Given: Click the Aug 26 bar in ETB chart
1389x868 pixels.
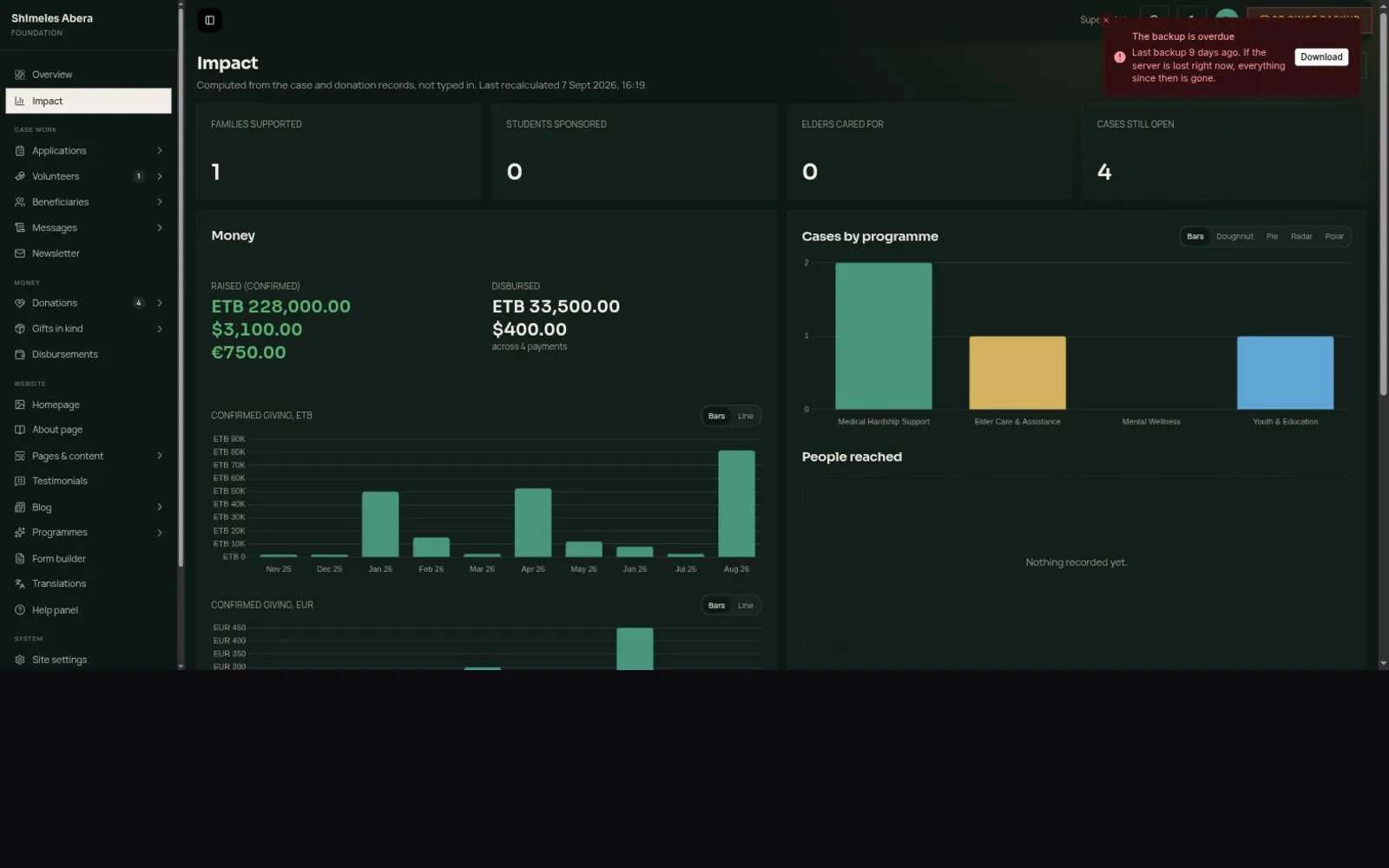Looking at the screenshot, I should click(x=736, y=503).
